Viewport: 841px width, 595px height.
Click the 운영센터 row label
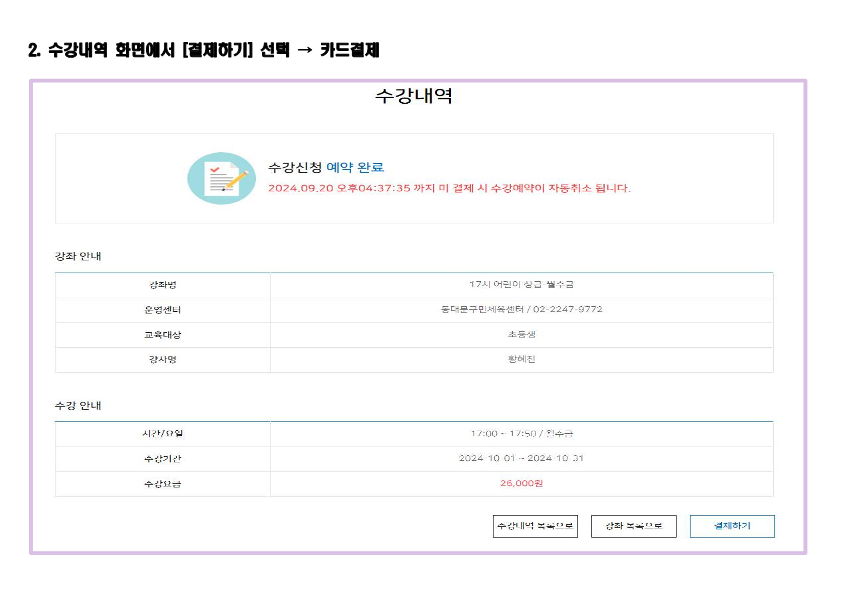[x=162, y=310]
